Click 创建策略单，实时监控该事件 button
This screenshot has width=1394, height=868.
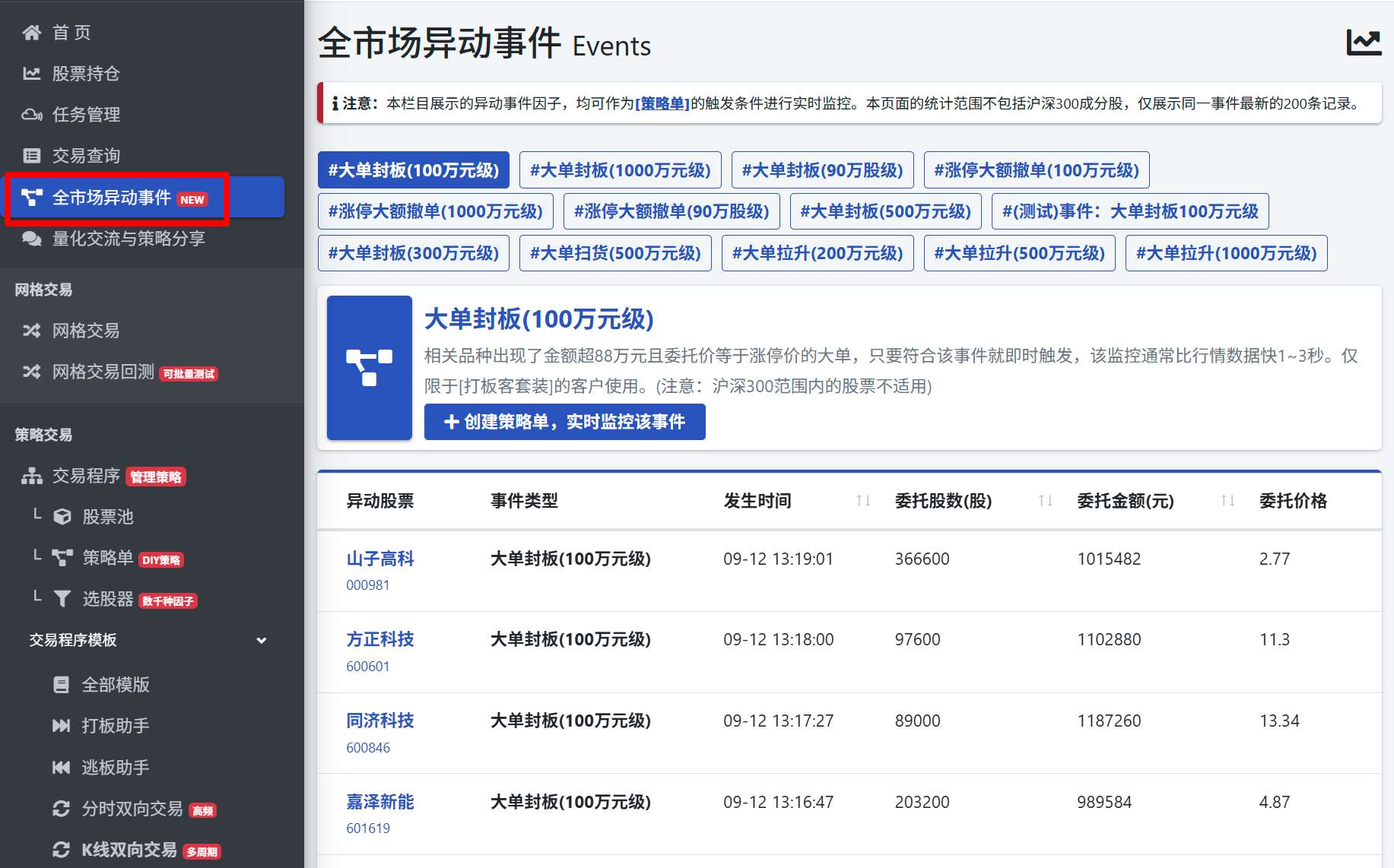tap(565, 422)
